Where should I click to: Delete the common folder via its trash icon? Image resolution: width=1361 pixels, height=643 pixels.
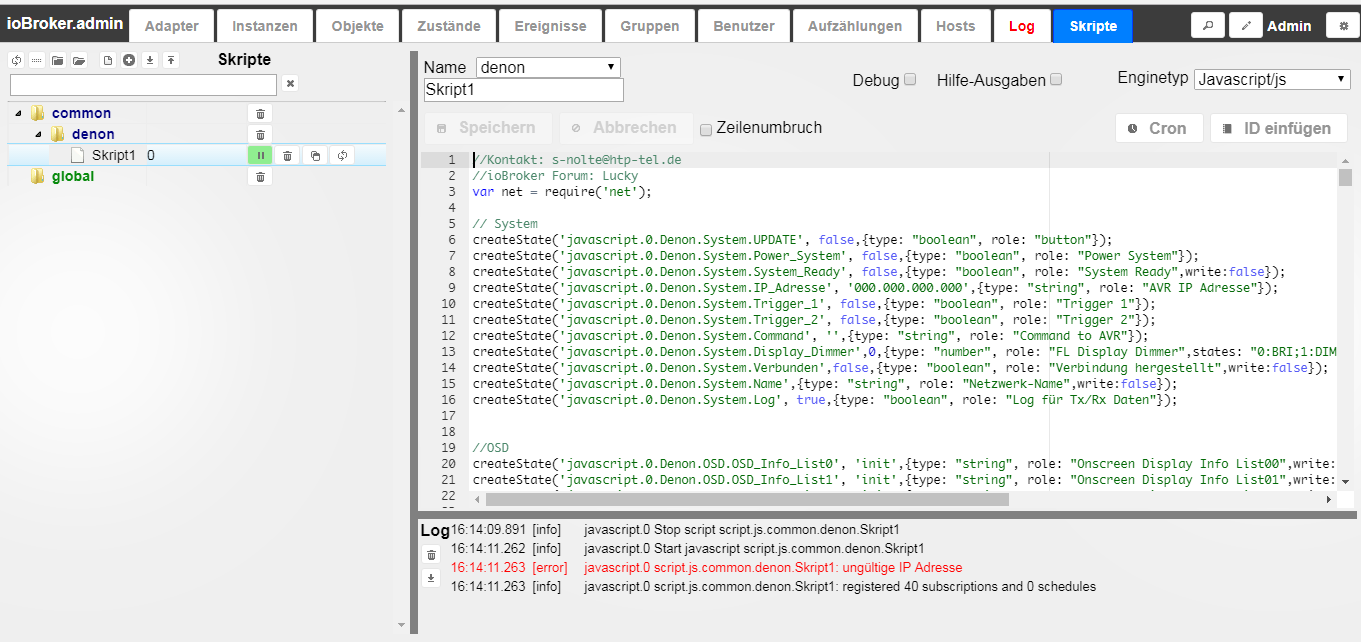point(260,114)
